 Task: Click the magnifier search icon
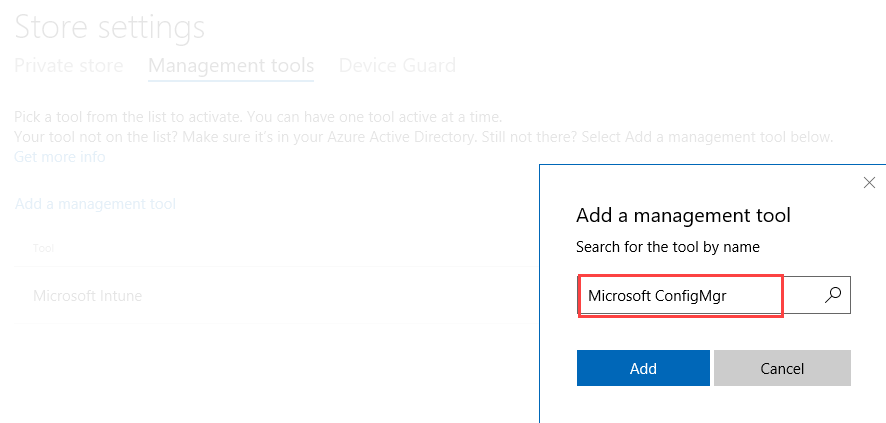pyautogui.click(x=832, y=295)
